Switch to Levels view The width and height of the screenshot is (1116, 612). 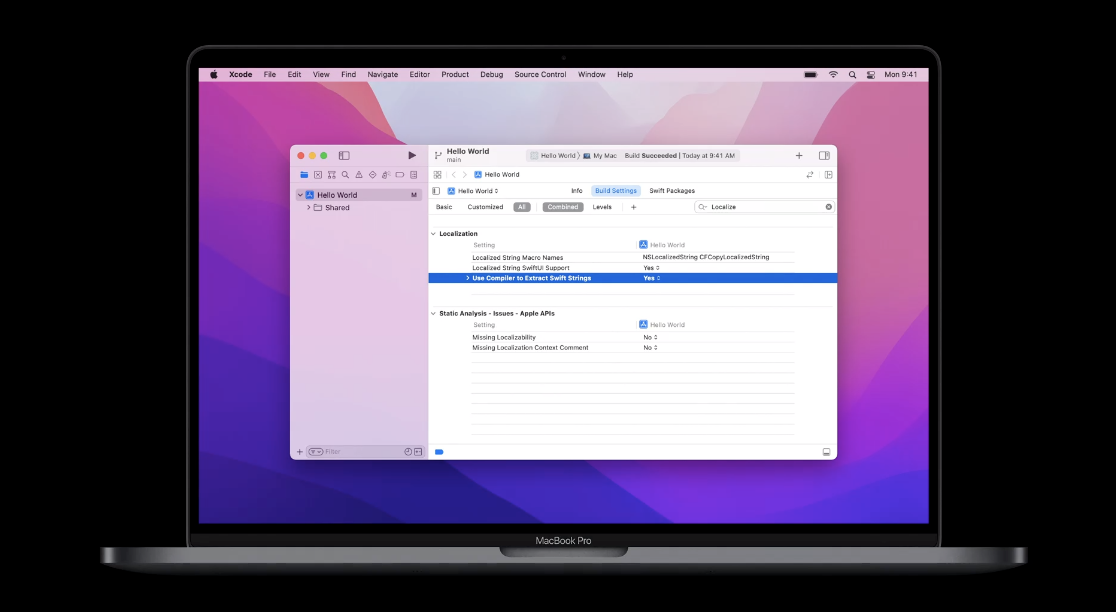[602, 207]
